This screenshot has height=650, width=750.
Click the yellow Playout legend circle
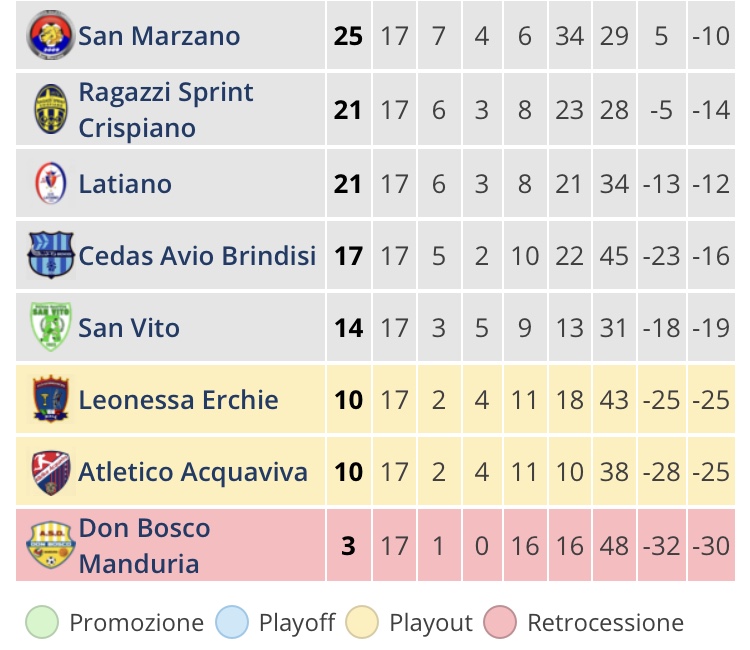tap(362, 622)
